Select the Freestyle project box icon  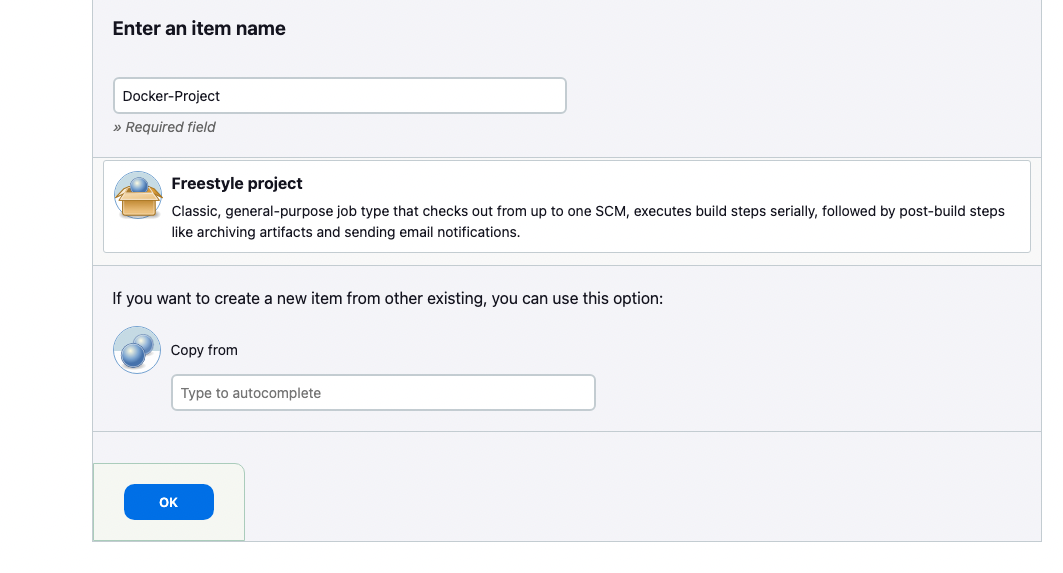tap(138, 195)
